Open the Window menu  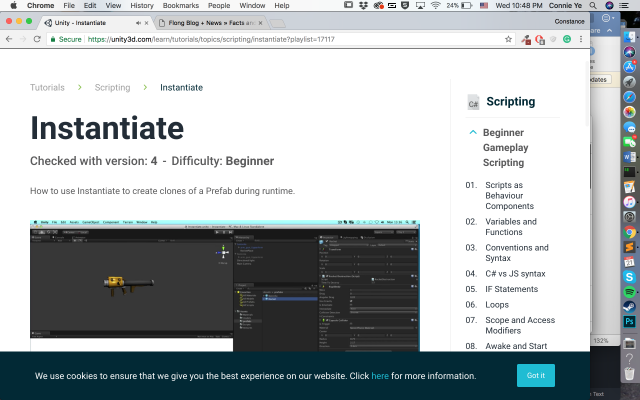tap(252, 6)
